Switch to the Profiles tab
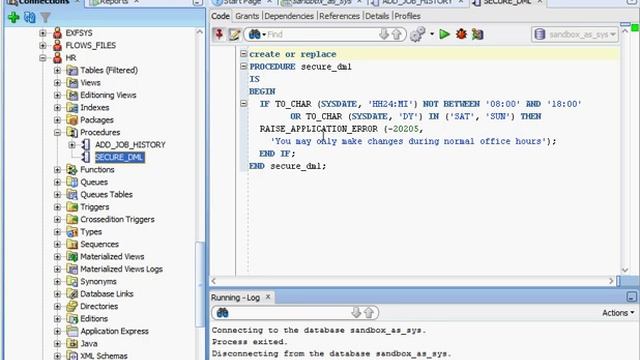The height and width of the screenshot is (360, 640). [407, 16]
